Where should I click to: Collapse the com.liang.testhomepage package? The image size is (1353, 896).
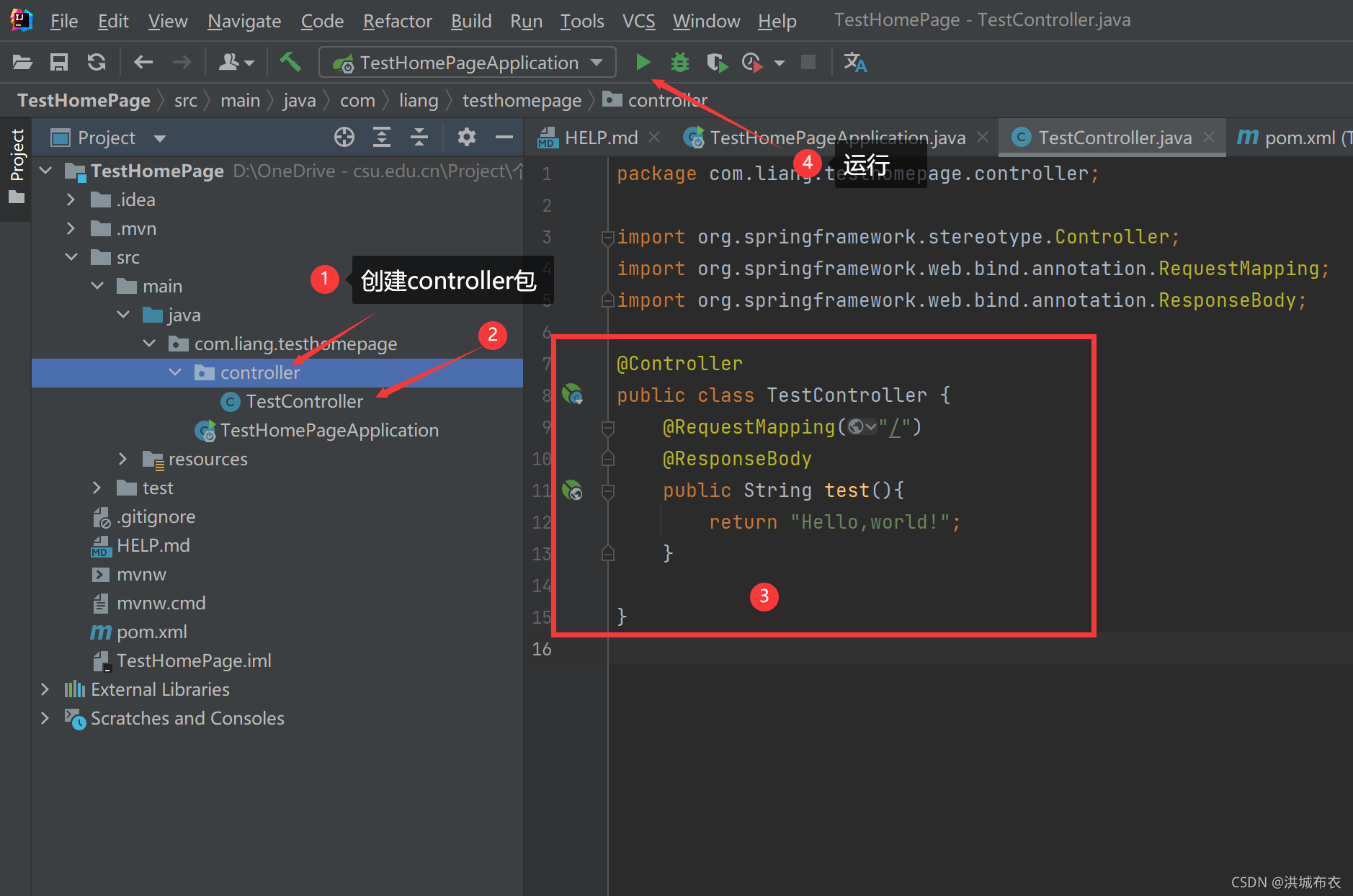(149, 344)
